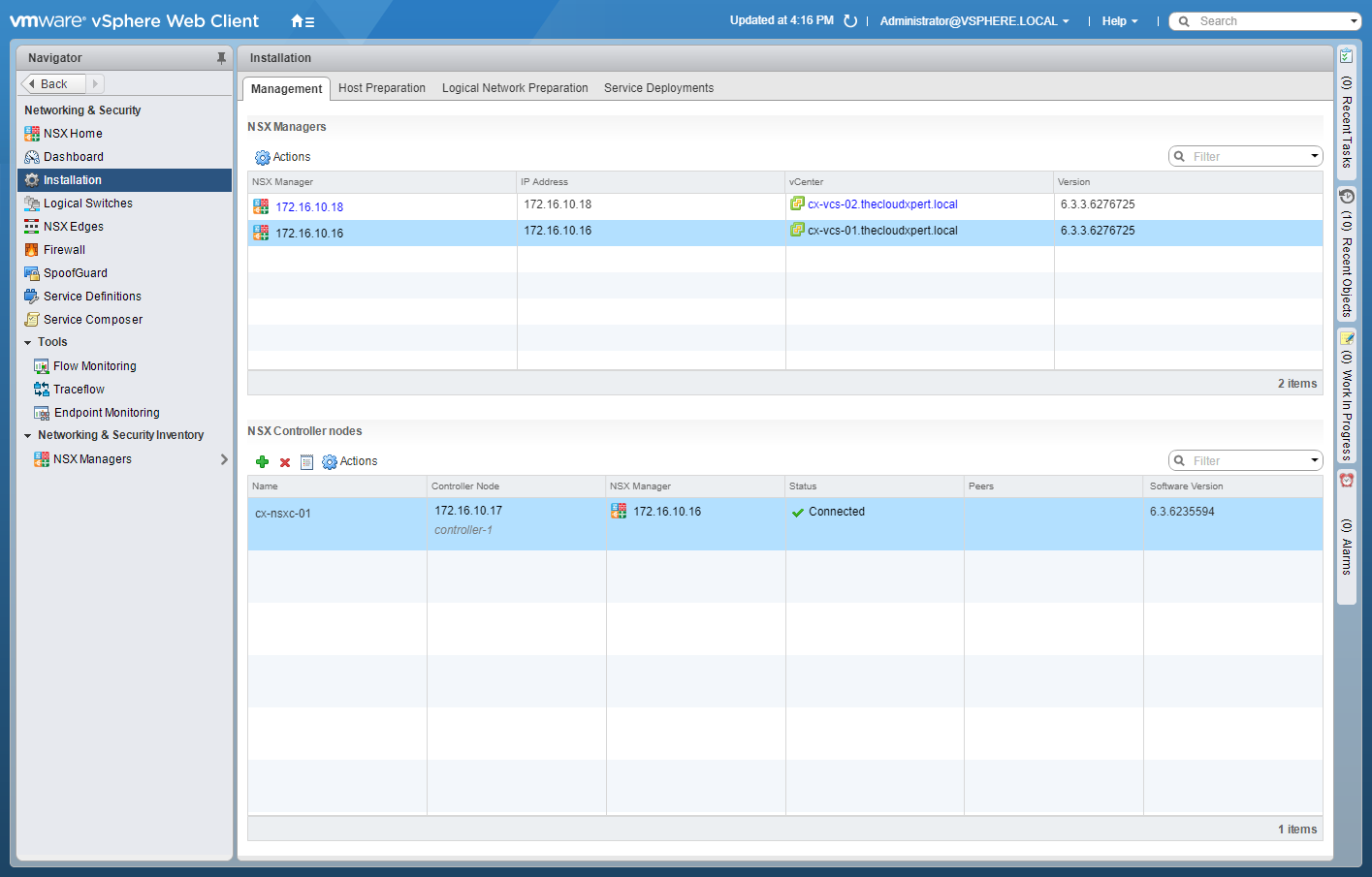Open the 172.16.10.18 NSX Manager link

pos(309,207)
